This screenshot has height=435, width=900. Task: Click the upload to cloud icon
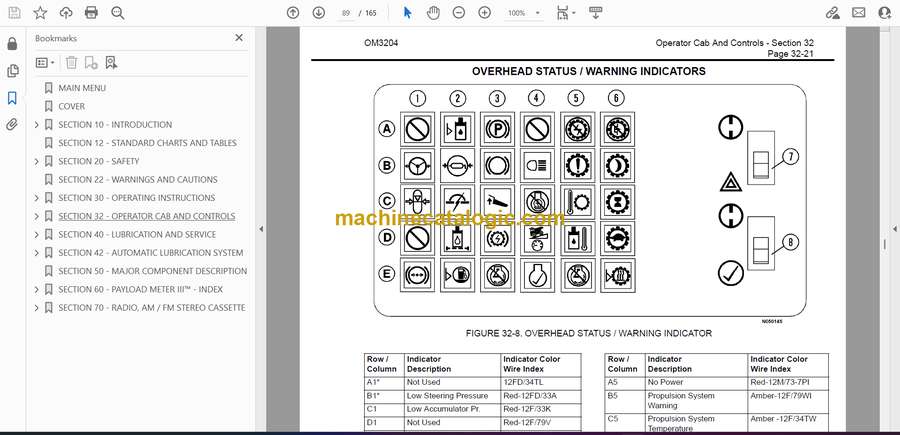pos(66,13)
